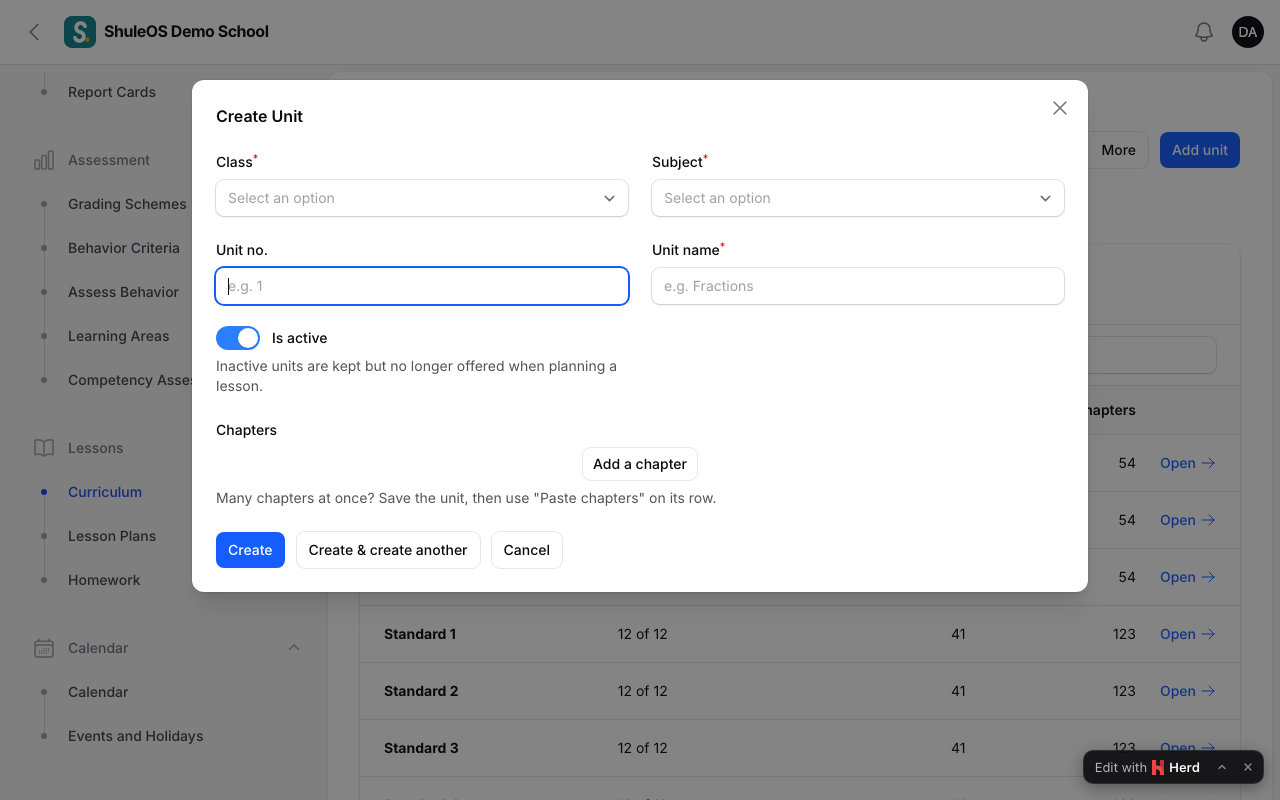Open the DA user avatar menu
1280x800 pixels.
coord(1248,32)
